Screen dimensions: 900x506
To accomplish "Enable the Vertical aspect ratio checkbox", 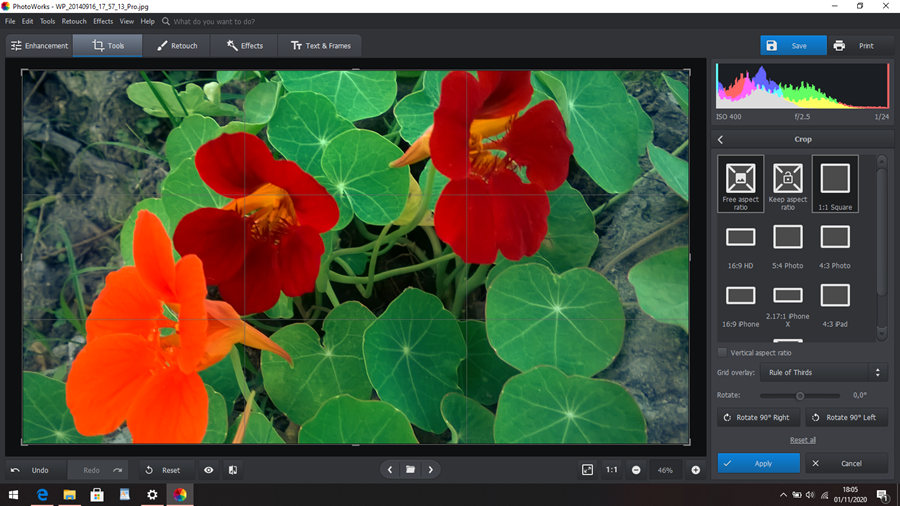I will click(x=722, y=352).
